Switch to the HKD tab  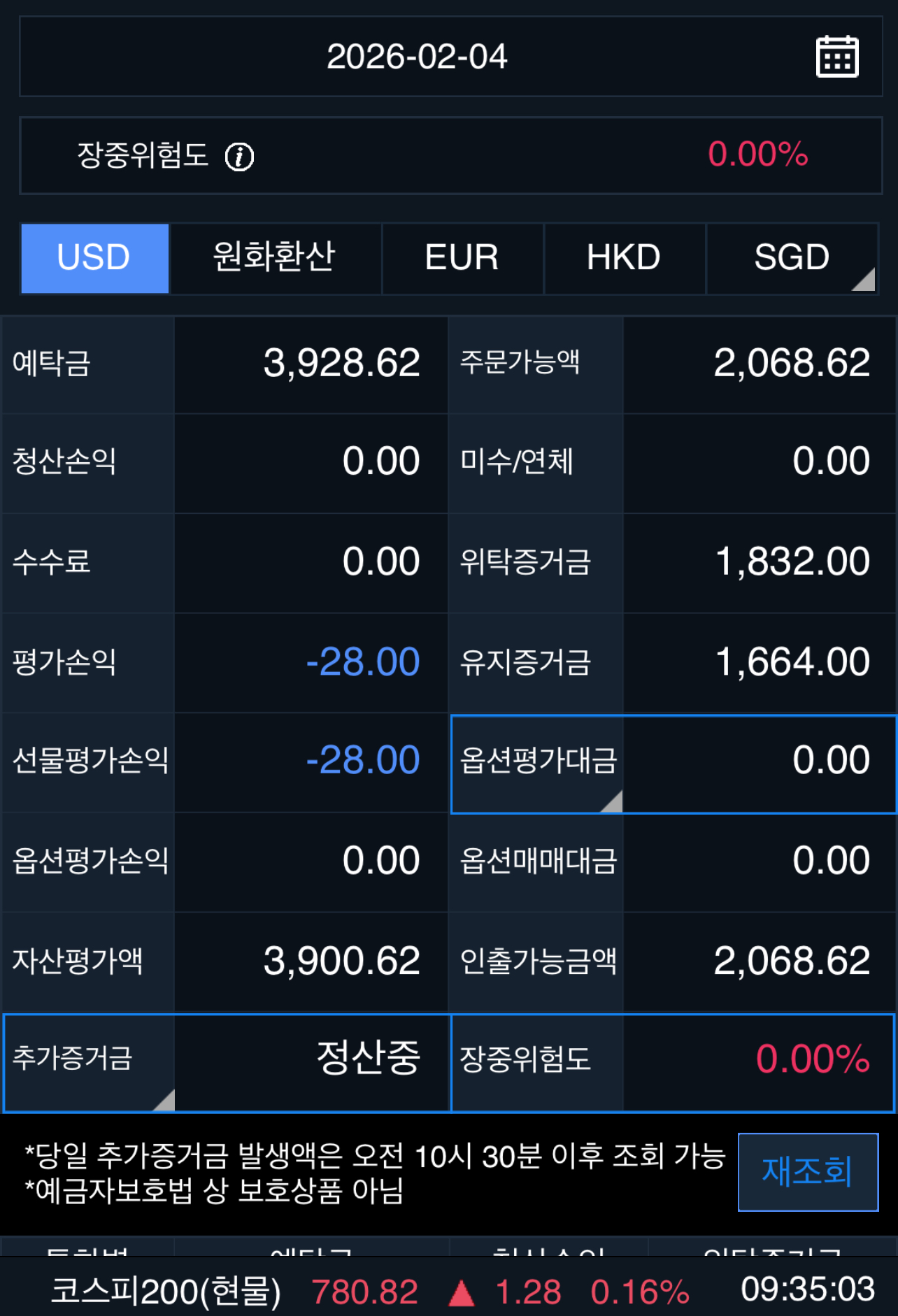point(623,258)
